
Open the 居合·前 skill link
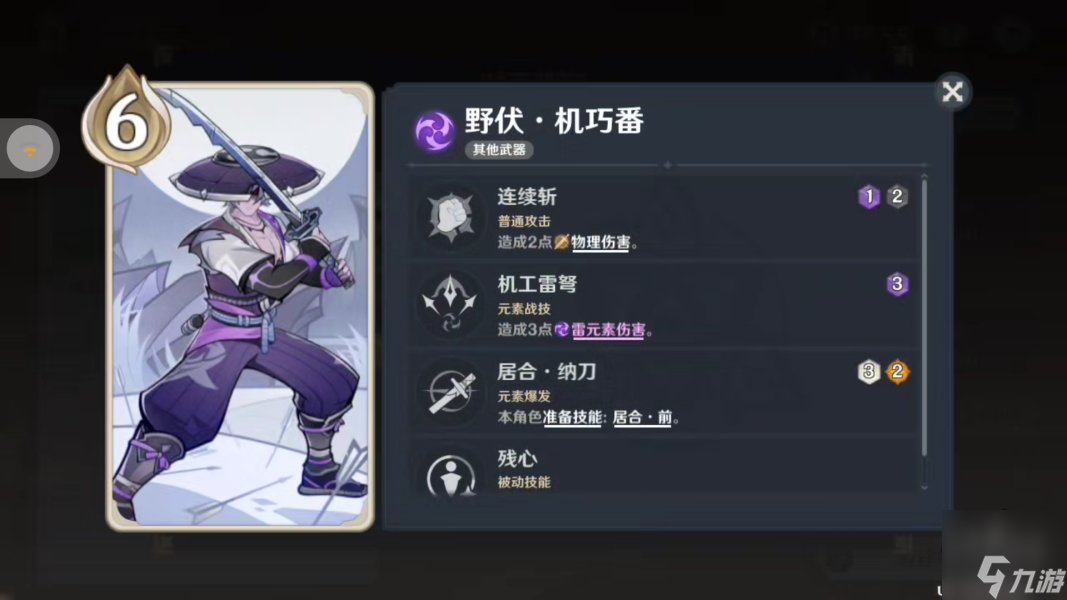642,417
